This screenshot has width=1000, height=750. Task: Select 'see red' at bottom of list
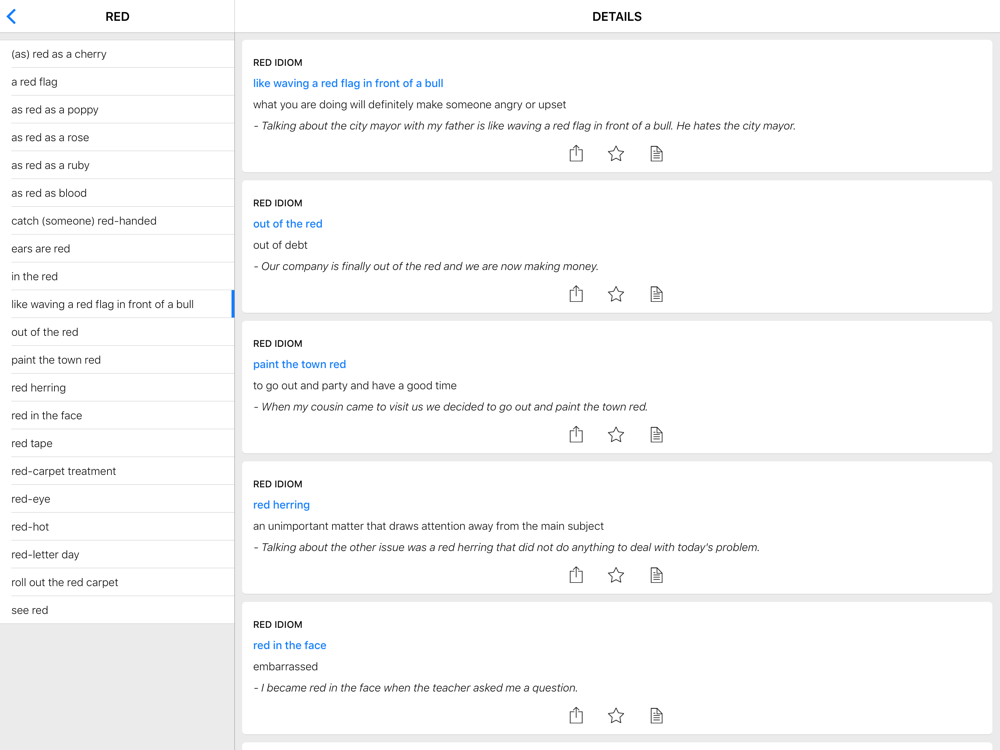coord(30,610)
